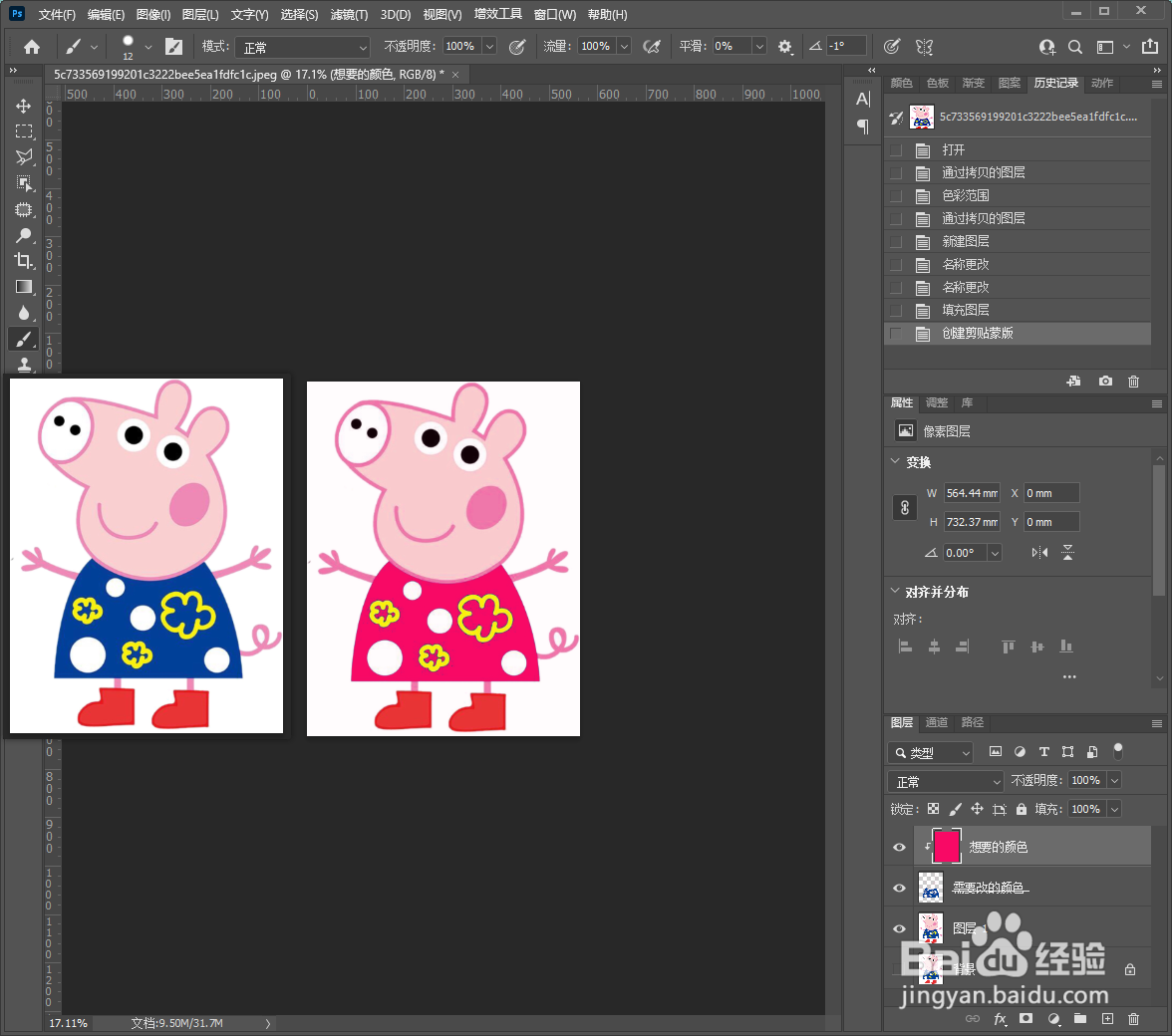This screenshot has height=1036, width=1172.
Task: Go to Photoshop Home screen
Action: point(32,47)
